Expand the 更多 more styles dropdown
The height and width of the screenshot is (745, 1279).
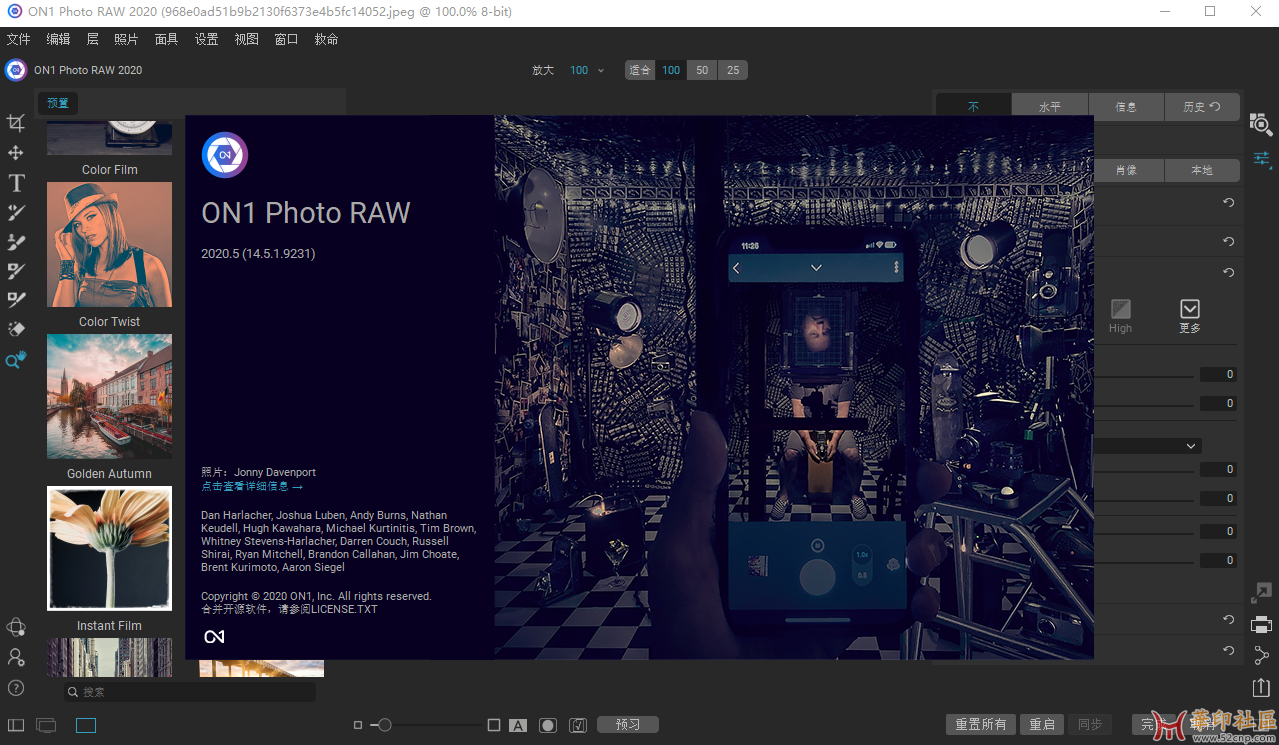tap(1190, 315)
